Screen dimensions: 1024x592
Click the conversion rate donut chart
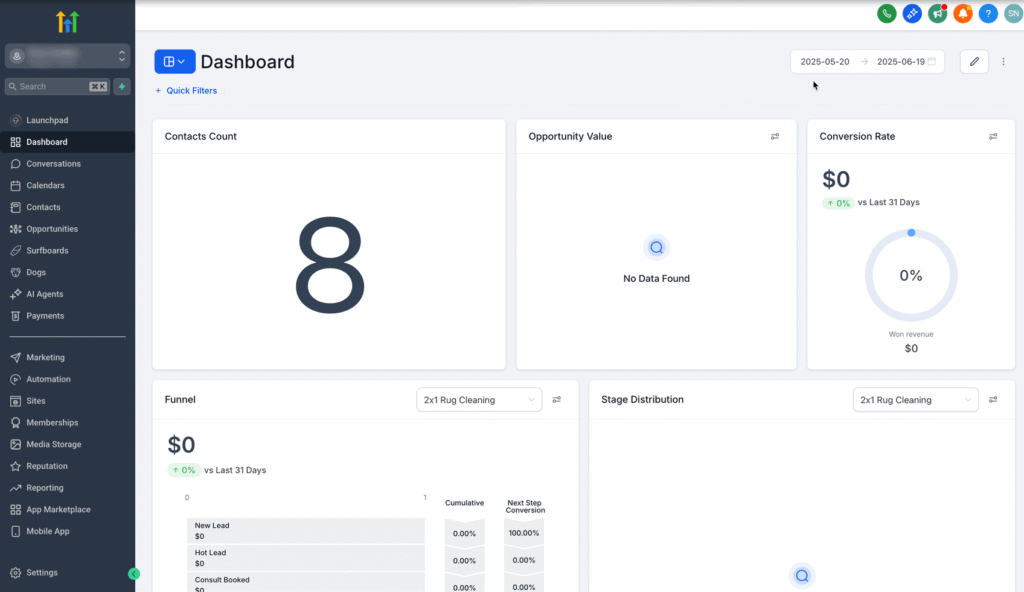point(910,275)
